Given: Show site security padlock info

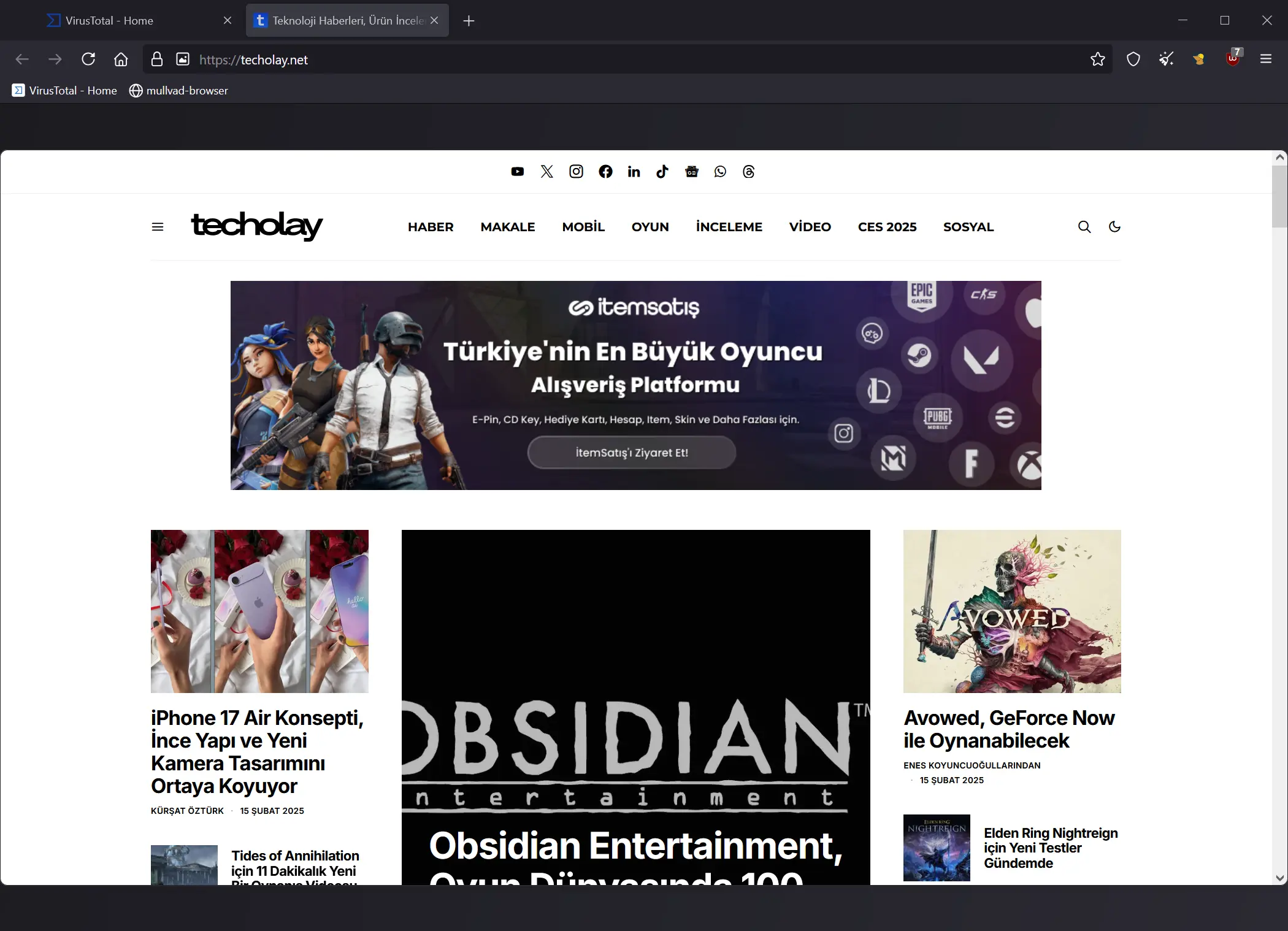Looking at the screenshot, I should click(157, 59).
